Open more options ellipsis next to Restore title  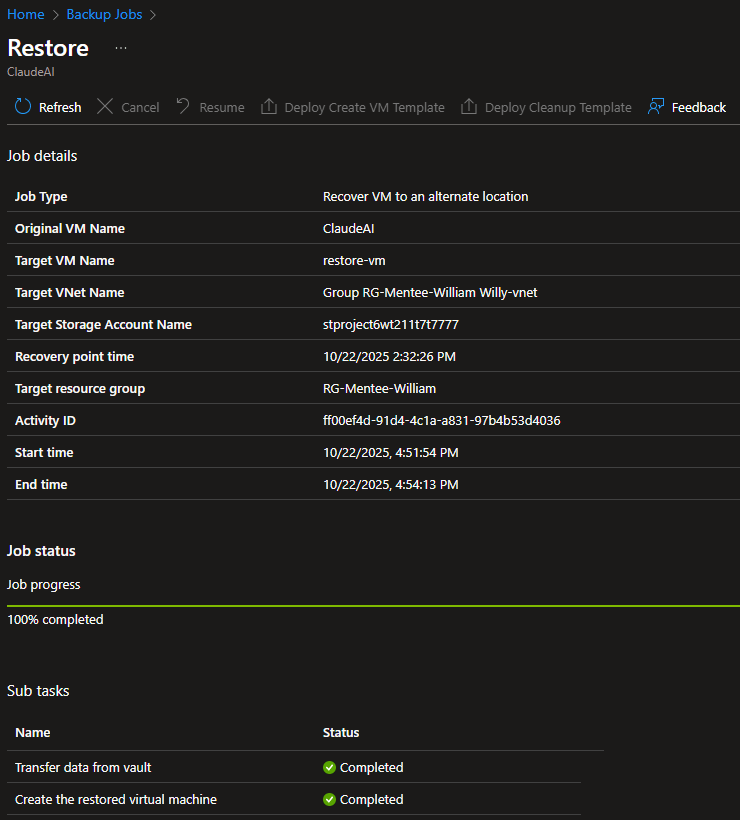121,48
